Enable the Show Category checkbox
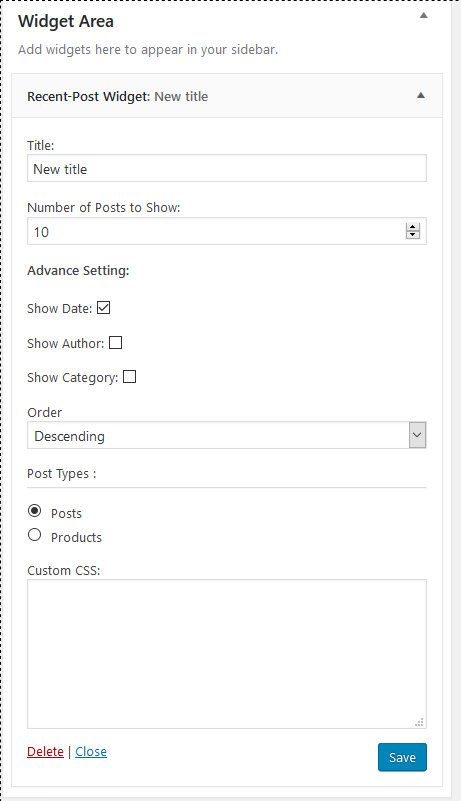 130,376
